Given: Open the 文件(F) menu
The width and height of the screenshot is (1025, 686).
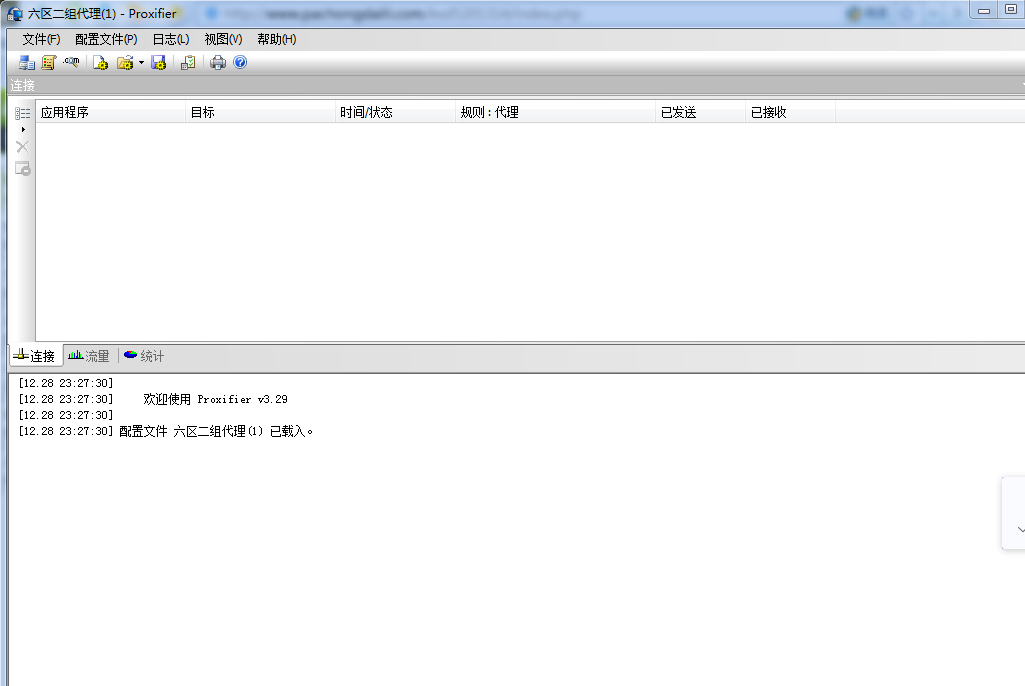Looking at the screenshot, I should (x=41, y=39).
